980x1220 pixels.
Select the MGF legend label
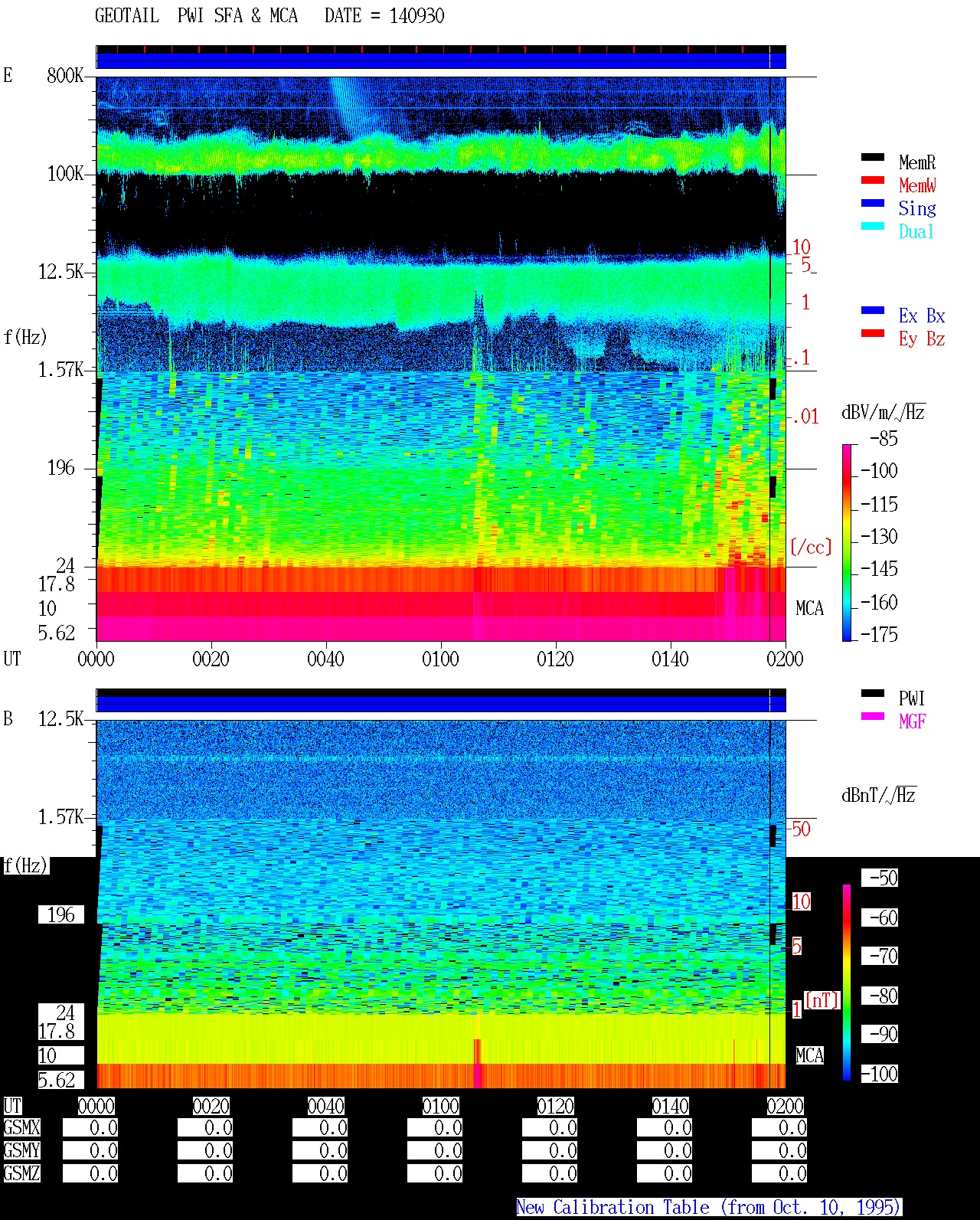912,721
